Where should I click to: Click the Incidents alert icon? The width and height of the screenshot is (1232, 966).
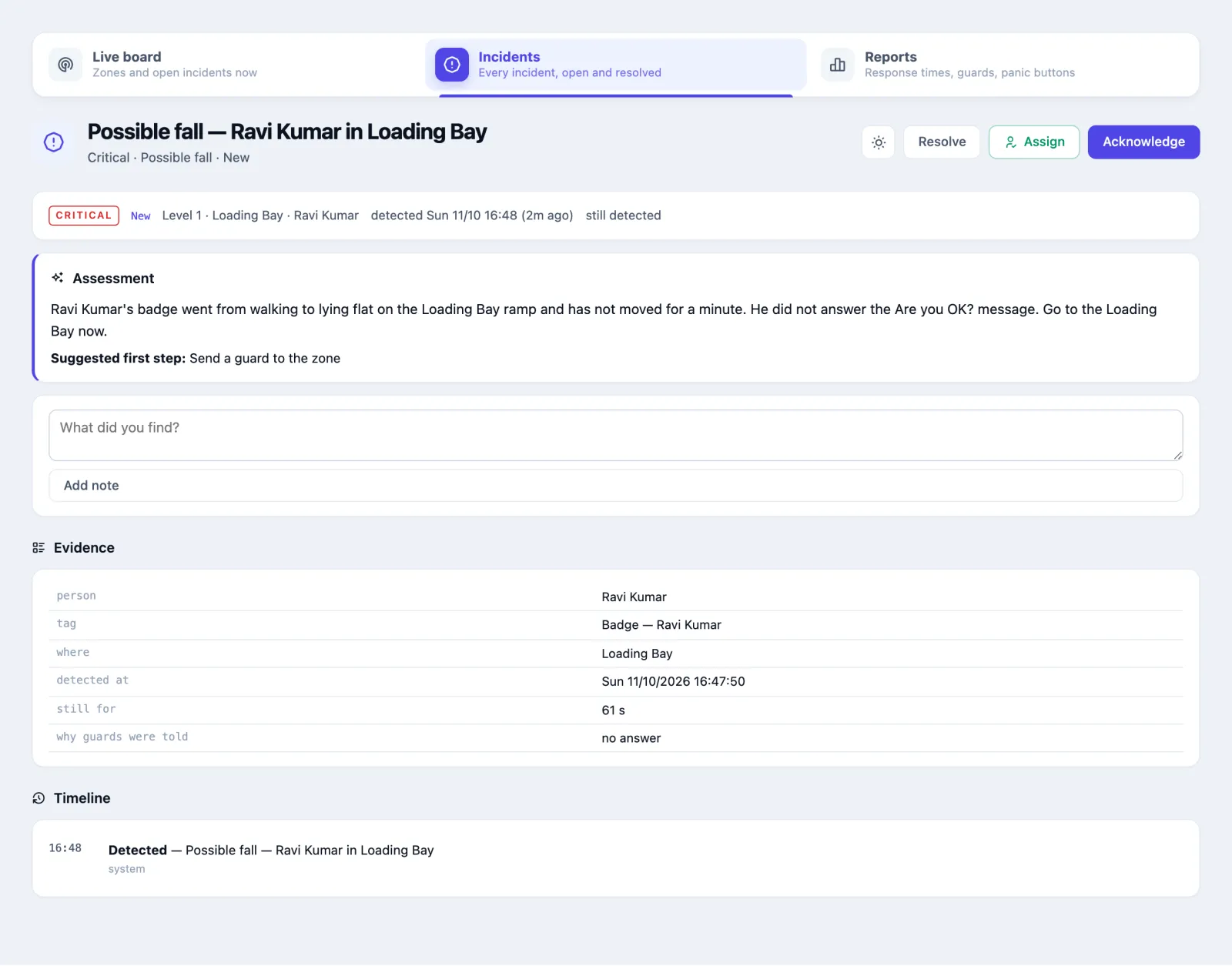pos(452,65)
